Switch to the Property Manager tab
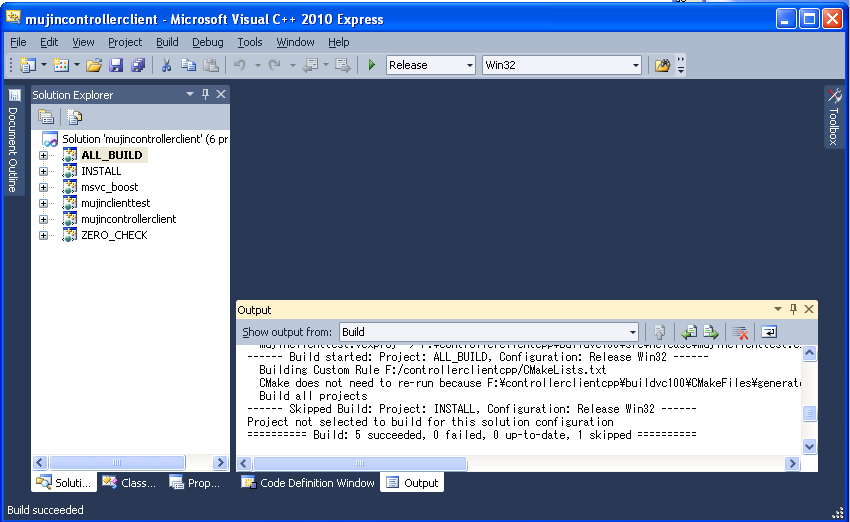The height and width of the screenshot is (522, 850). click(195, 482)
